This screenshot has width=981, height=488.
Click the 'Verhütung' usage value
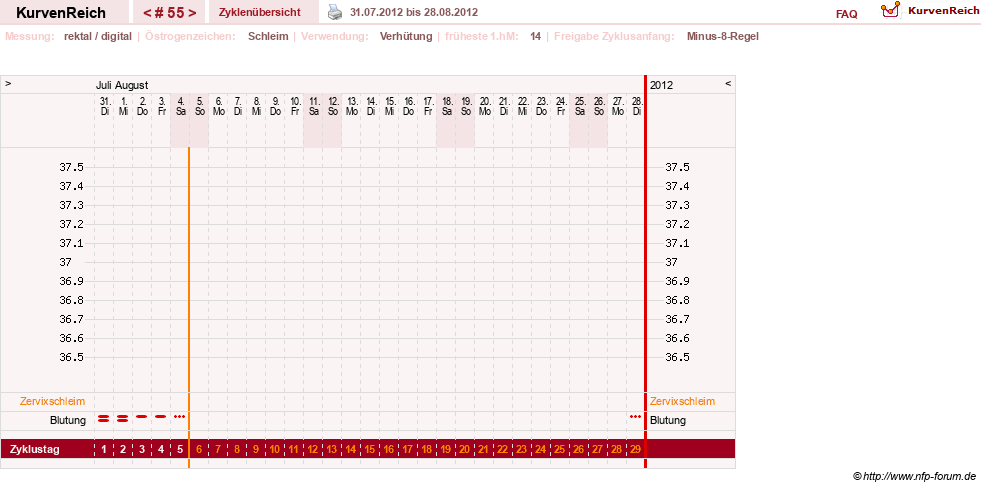point(406,36)
